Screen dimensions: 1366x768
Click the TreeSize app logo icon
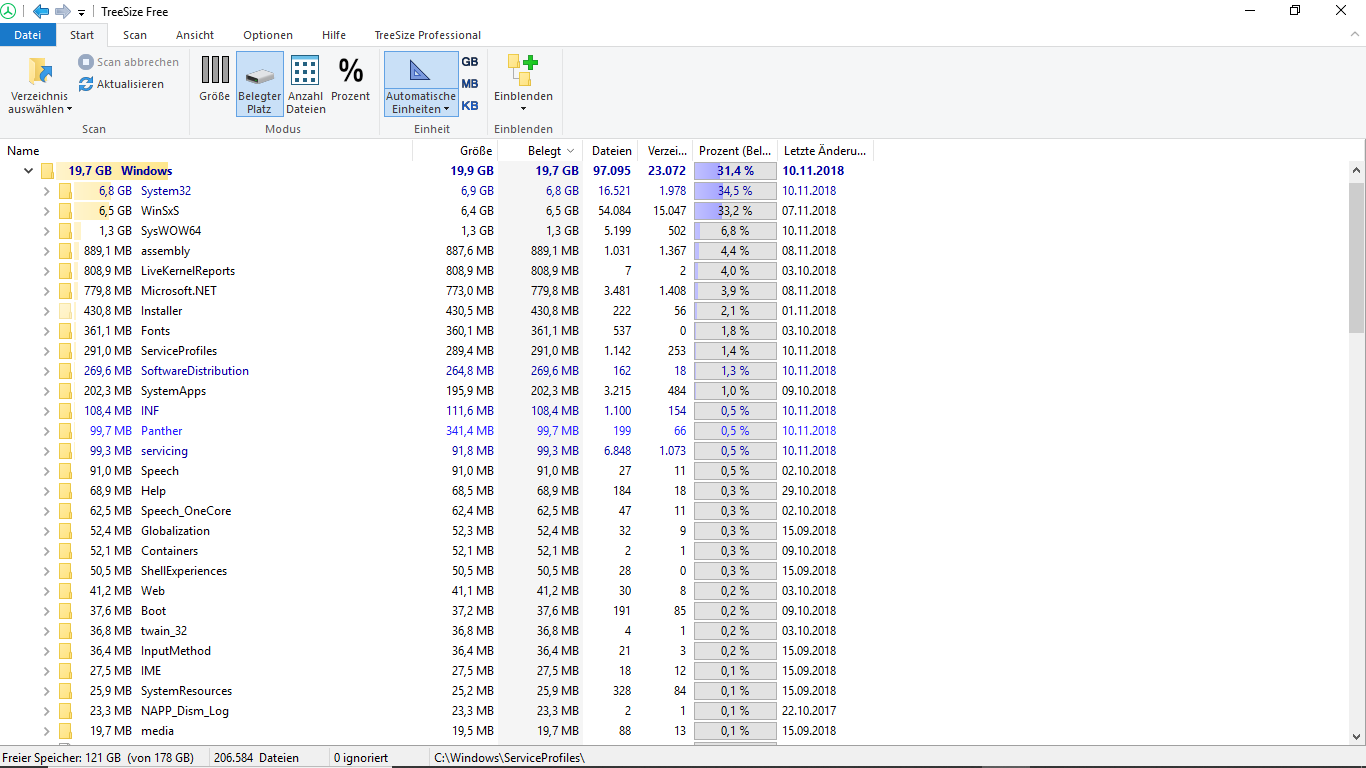[x=9, y=11]
